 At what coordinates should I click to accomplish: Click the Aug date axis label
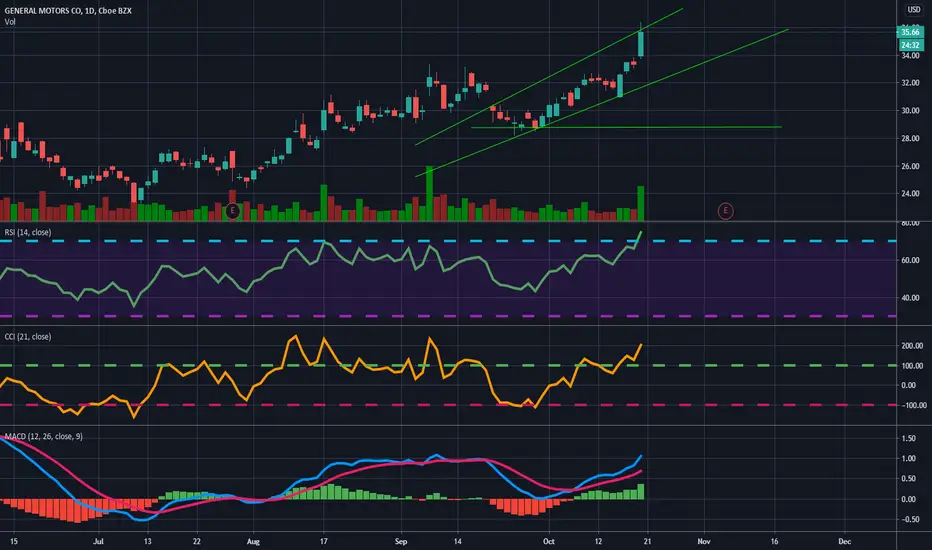[253, 542]
